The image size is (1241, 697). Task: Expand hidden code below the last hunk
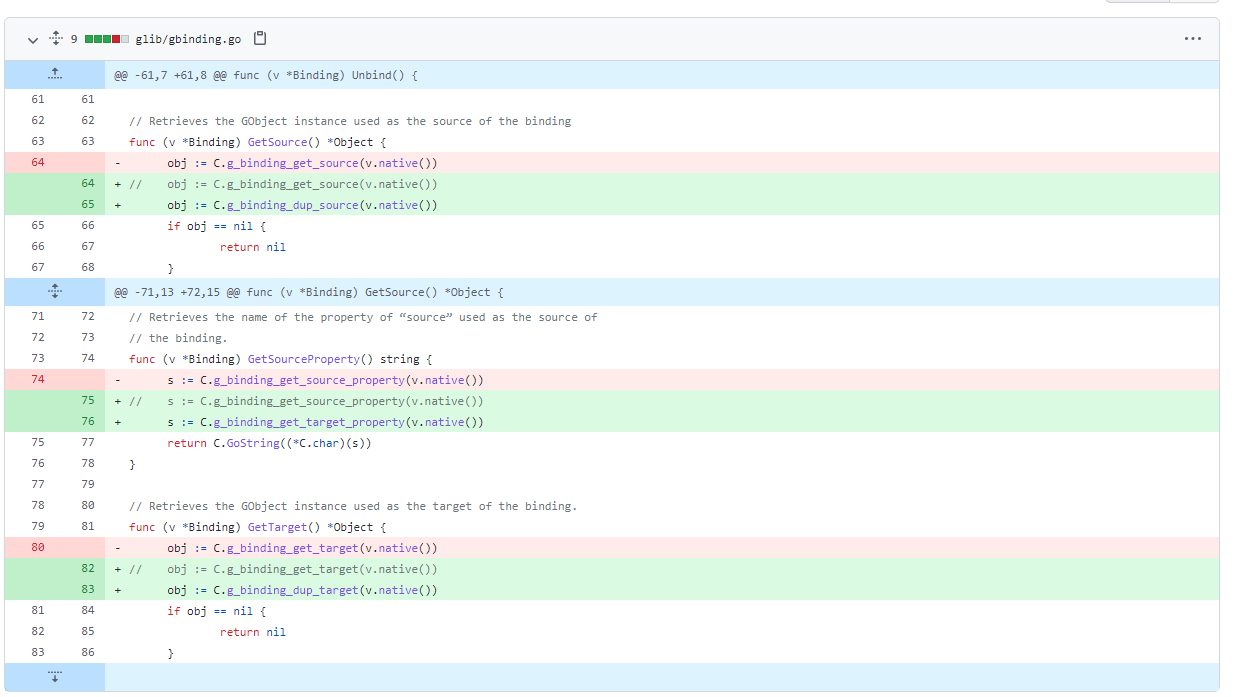point(55,677)
